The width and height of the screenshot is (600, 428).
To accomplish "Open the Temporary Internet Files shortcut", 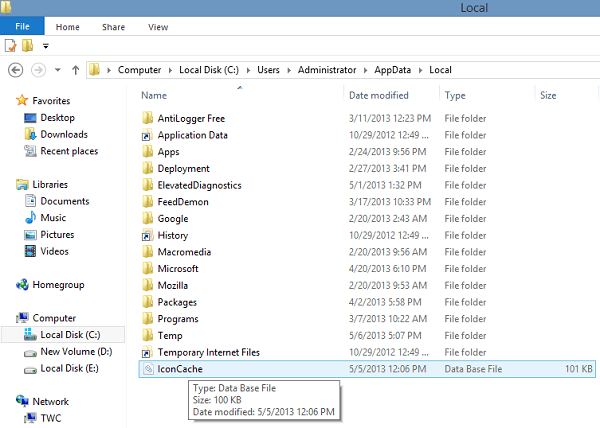I will click(x=208, y=352).
